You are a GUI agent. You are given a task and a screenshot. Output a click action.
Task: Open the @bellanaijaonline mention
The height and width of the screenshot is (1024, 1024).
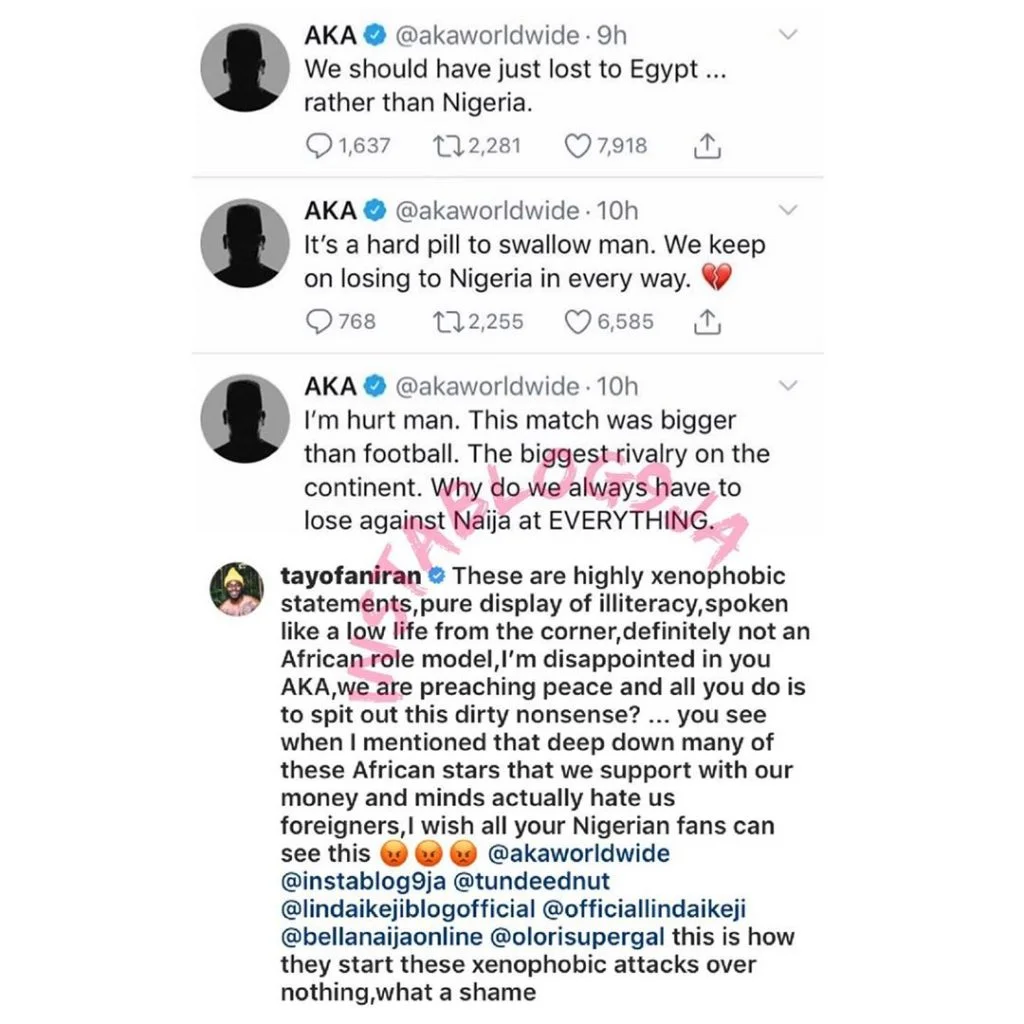[x=381, y=937]
